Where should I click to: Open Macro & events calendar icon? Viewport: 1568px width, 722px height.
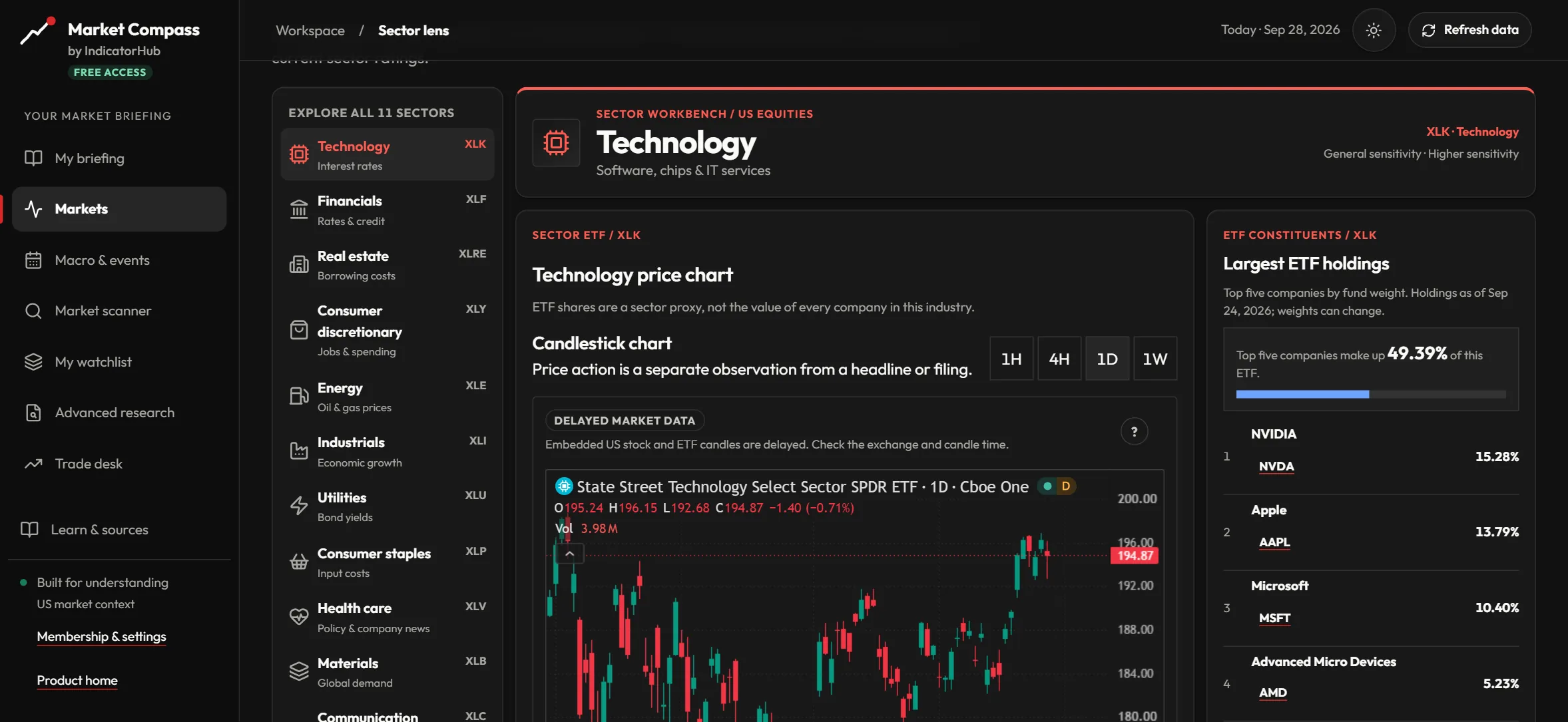tap(33, 260)
